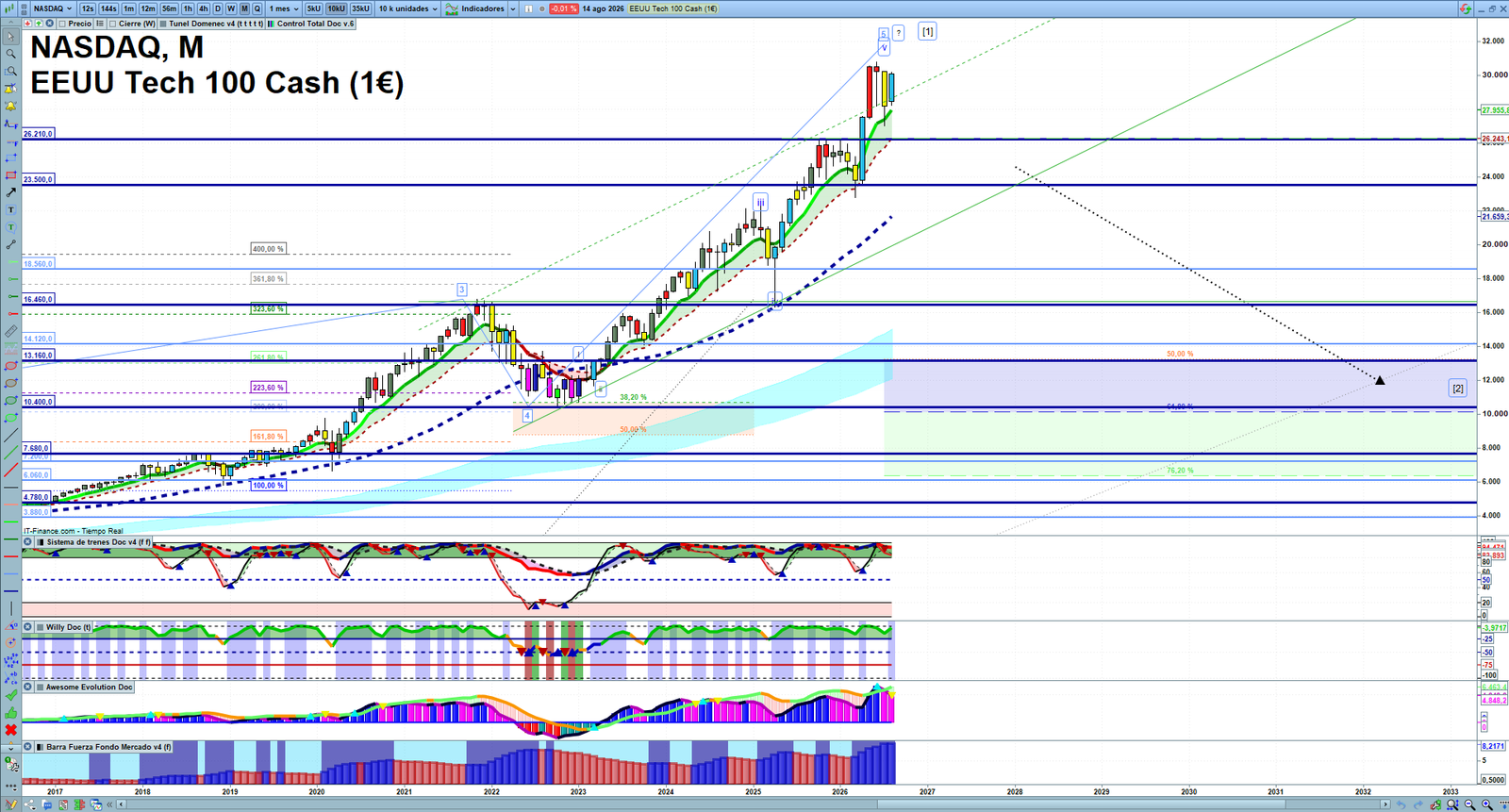Select the alert bell tool with cross
Screen dimensions: 1509x812
tap(10, 88)
